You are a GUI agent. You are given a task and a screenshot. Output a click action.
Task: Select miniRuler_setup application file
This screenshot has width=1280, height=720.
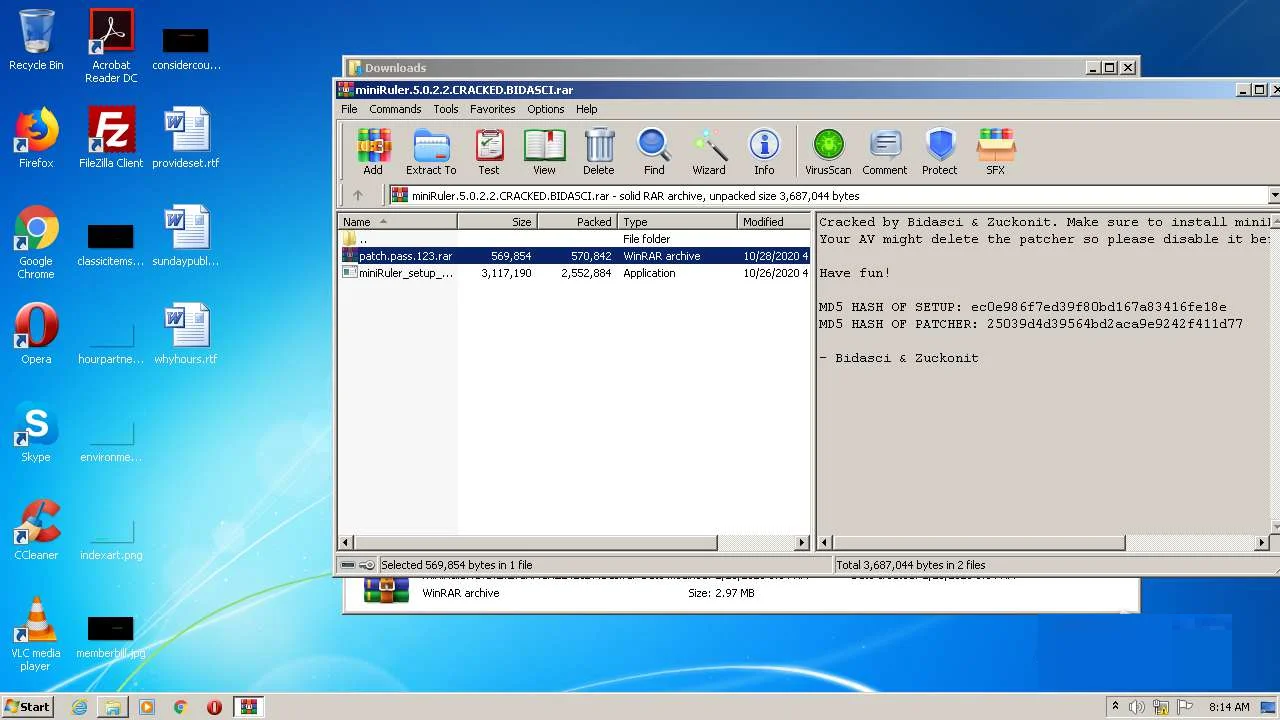[x=405, y=273]
